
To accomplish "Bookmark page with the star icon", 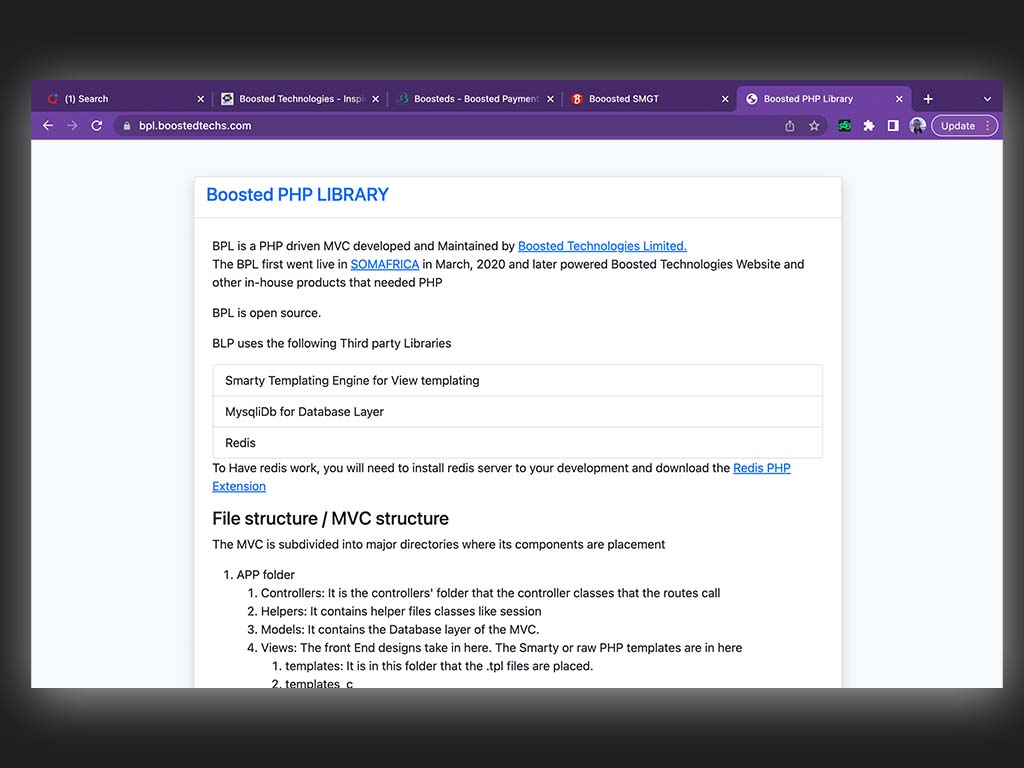I will (x=814, y=125).
